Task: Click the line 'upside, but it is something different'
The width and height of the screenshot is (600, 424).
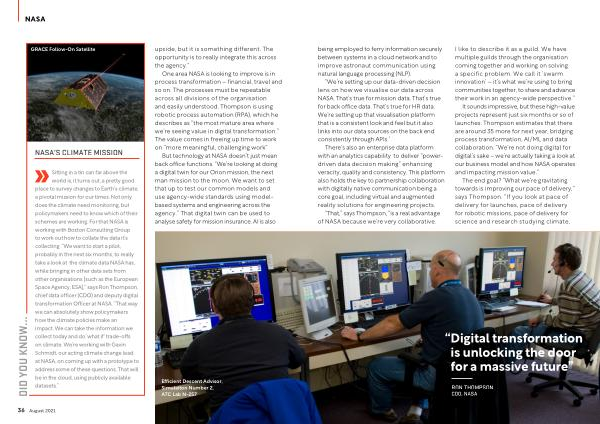Action: (x=214, y=49)
